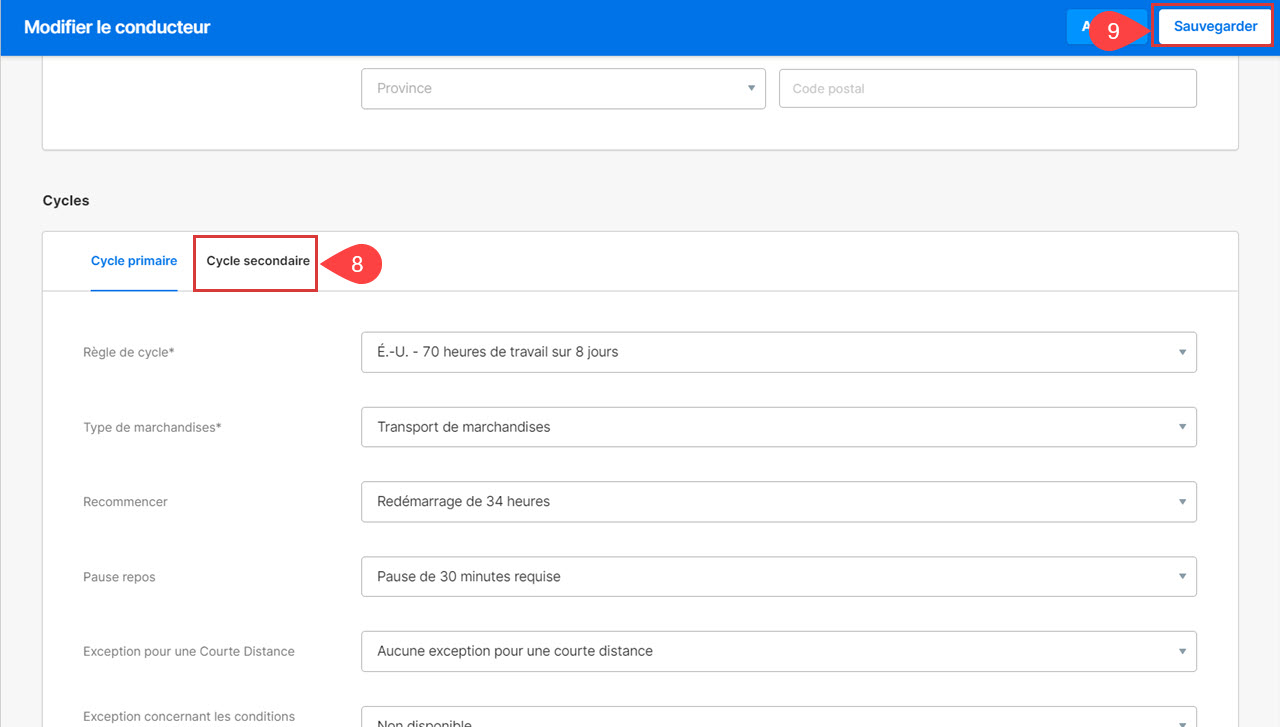Screen dimensions: 1280x727
Task: Click the Type de marchandises field label
Action: click(152, 427)
